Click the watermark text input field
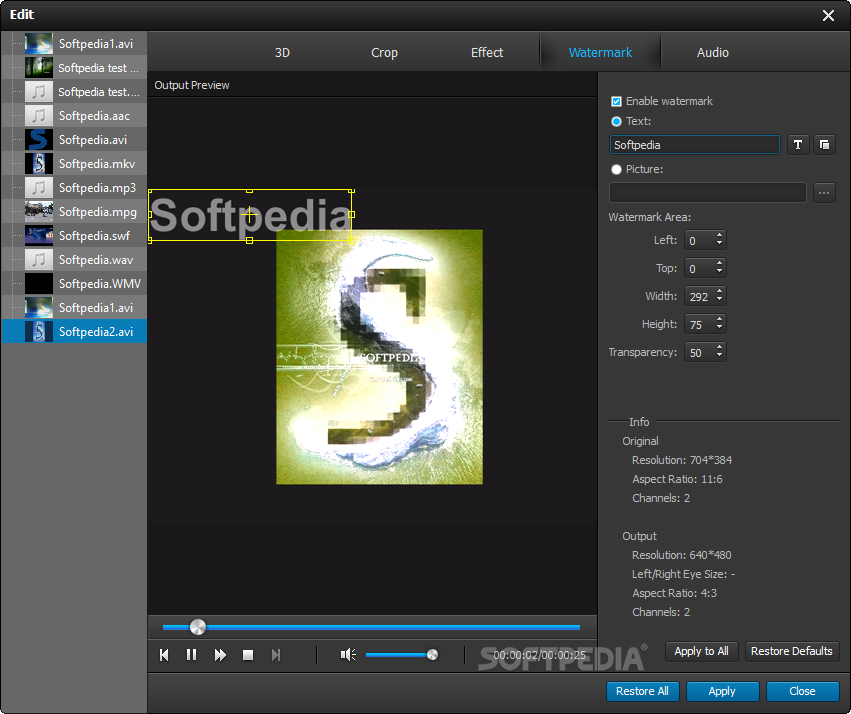 694,145
